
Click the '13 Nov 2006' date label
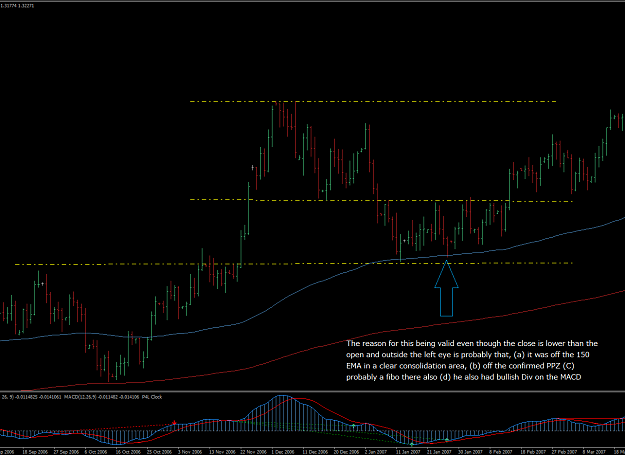(222, 452)
